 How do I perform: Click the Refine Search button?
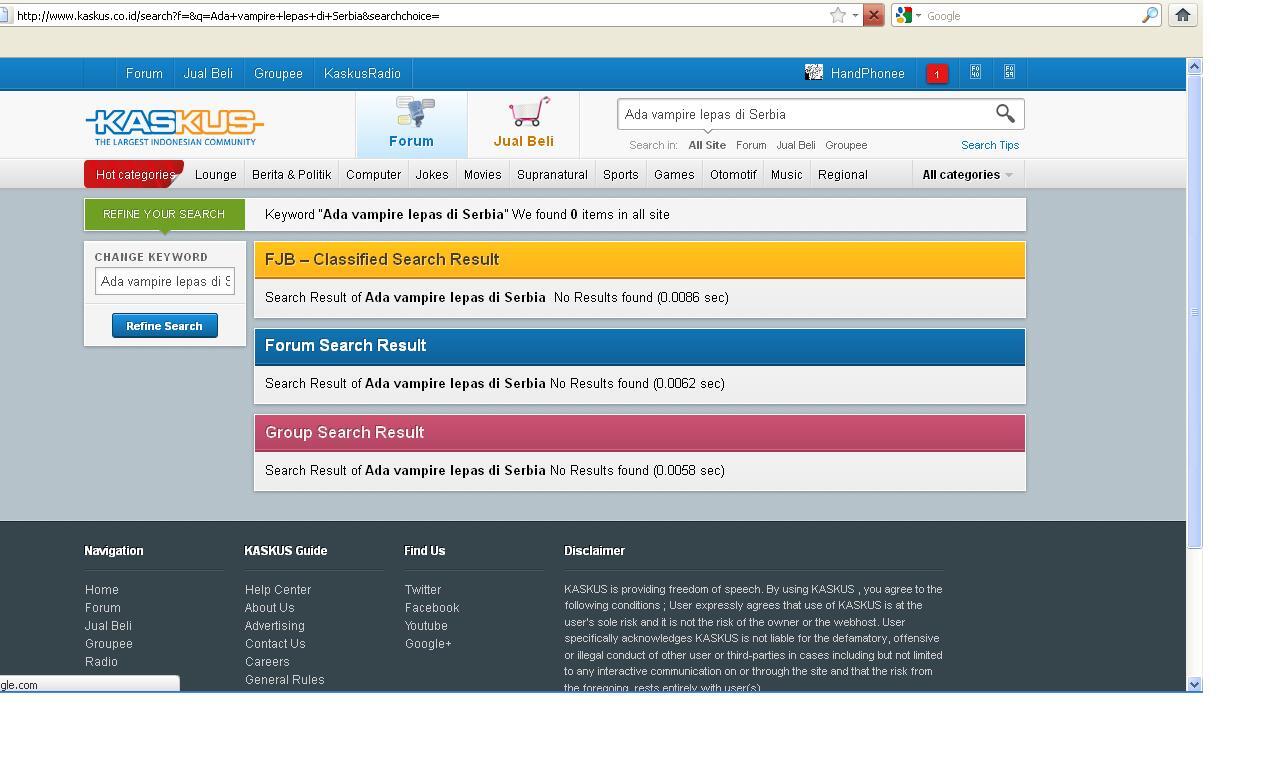(165, 325)
